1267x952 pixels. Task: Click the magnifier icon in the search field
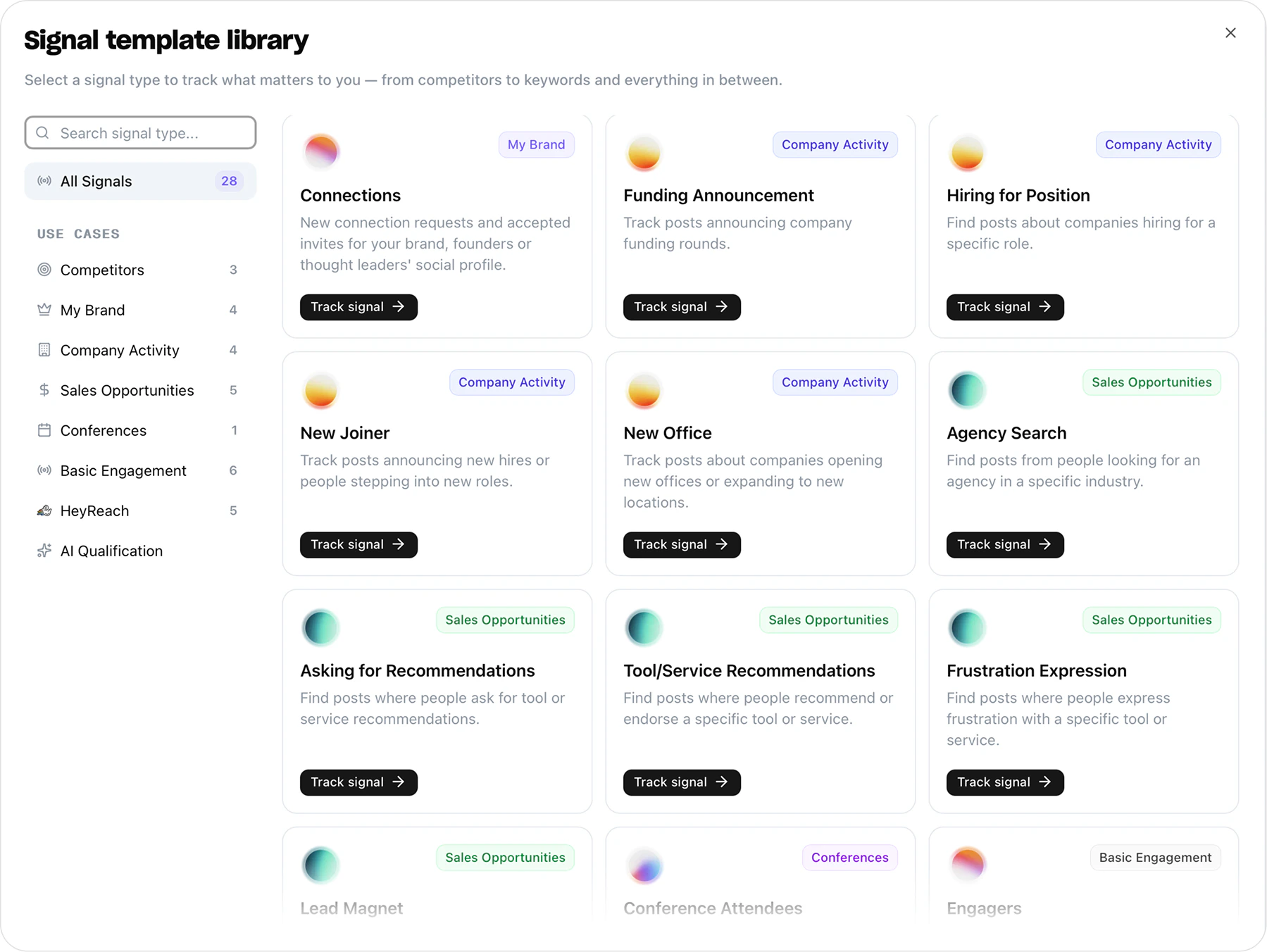(42, 132)
